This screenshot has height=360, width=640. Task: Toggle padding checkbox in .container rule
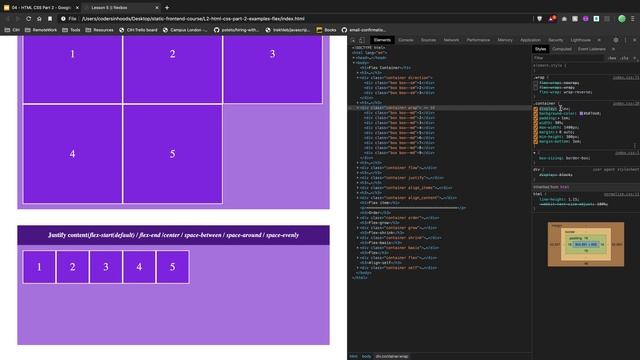click(x=536, y=118)
